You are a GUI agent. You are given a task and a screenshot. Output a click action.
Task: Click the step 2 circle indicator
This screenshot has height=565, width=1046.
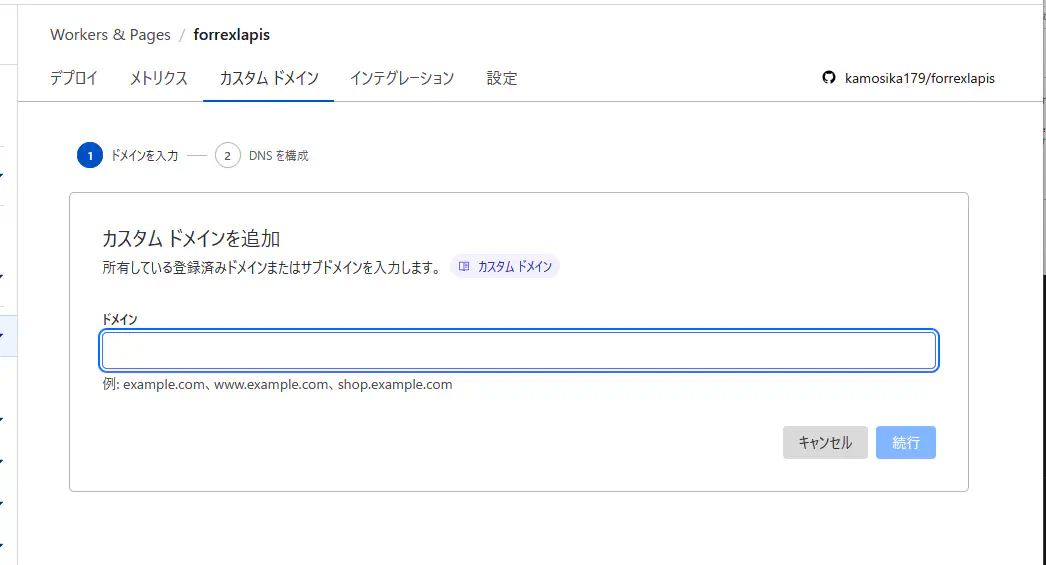pyautogui.click(x=228, y=156)
